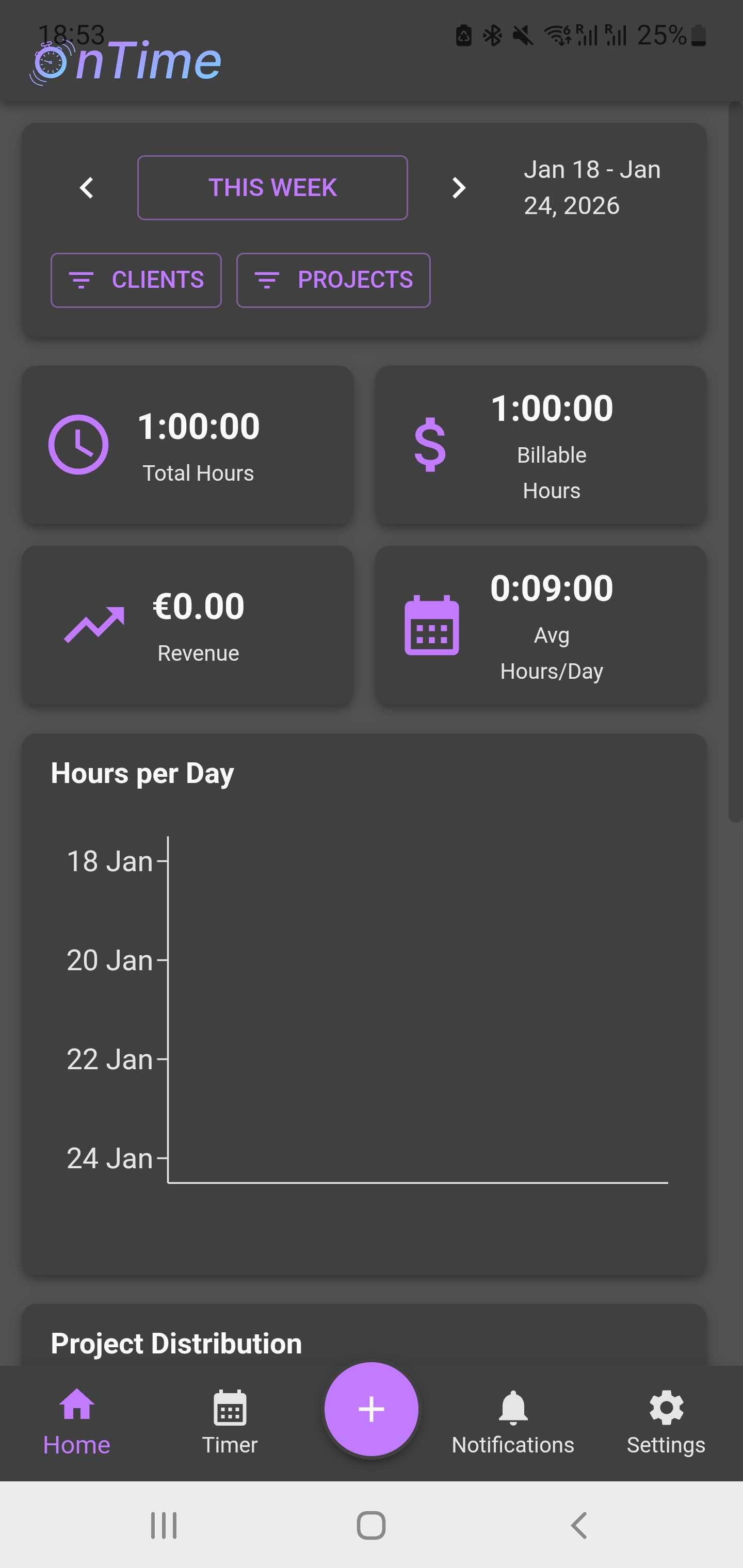Select the THIS WEEK period button
Image resolution: width=743 pixels, height=1568 pixels.
pos(272,187)
